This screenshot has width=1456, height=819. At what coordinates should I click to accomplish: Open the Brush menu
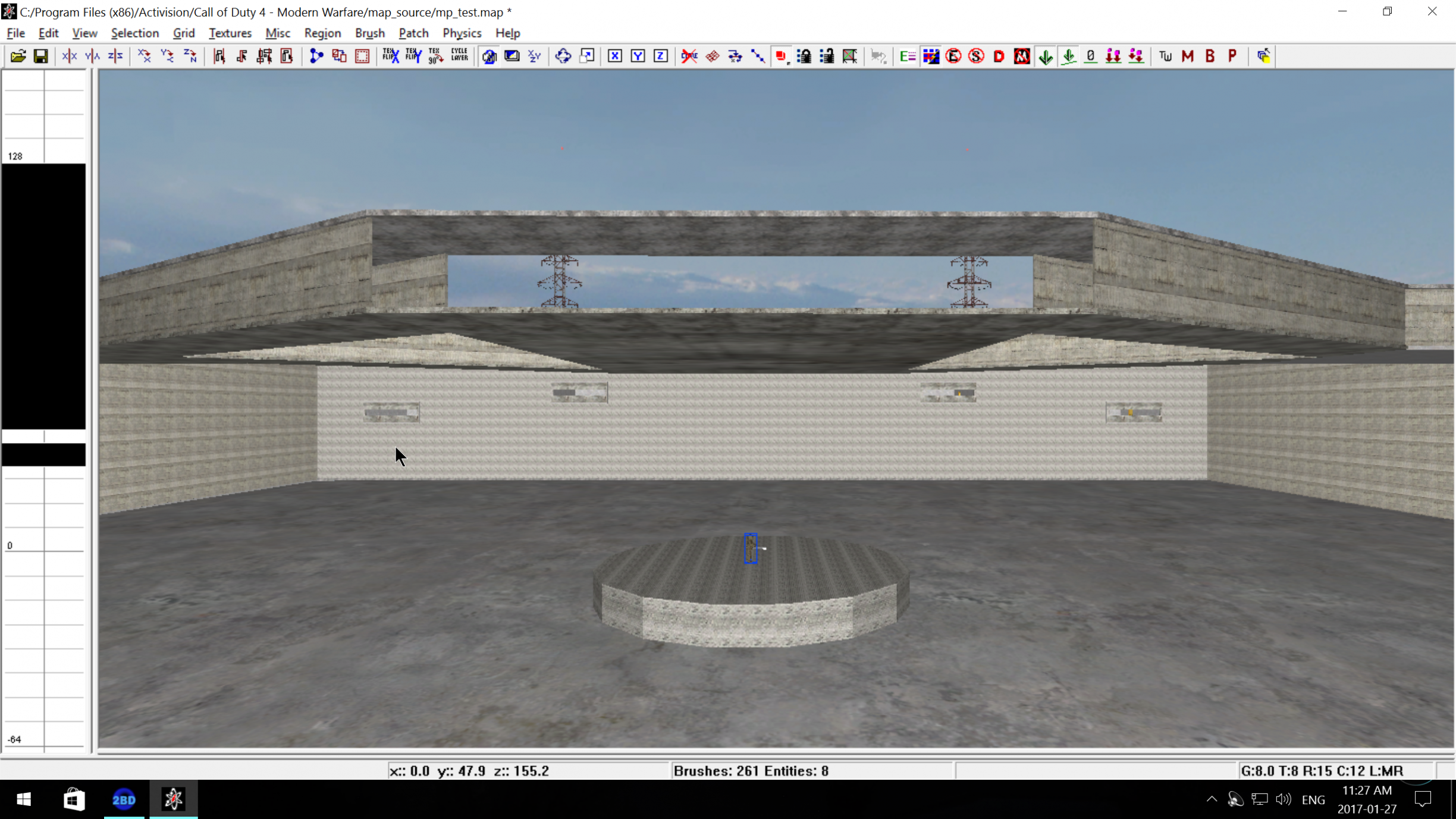370,33
